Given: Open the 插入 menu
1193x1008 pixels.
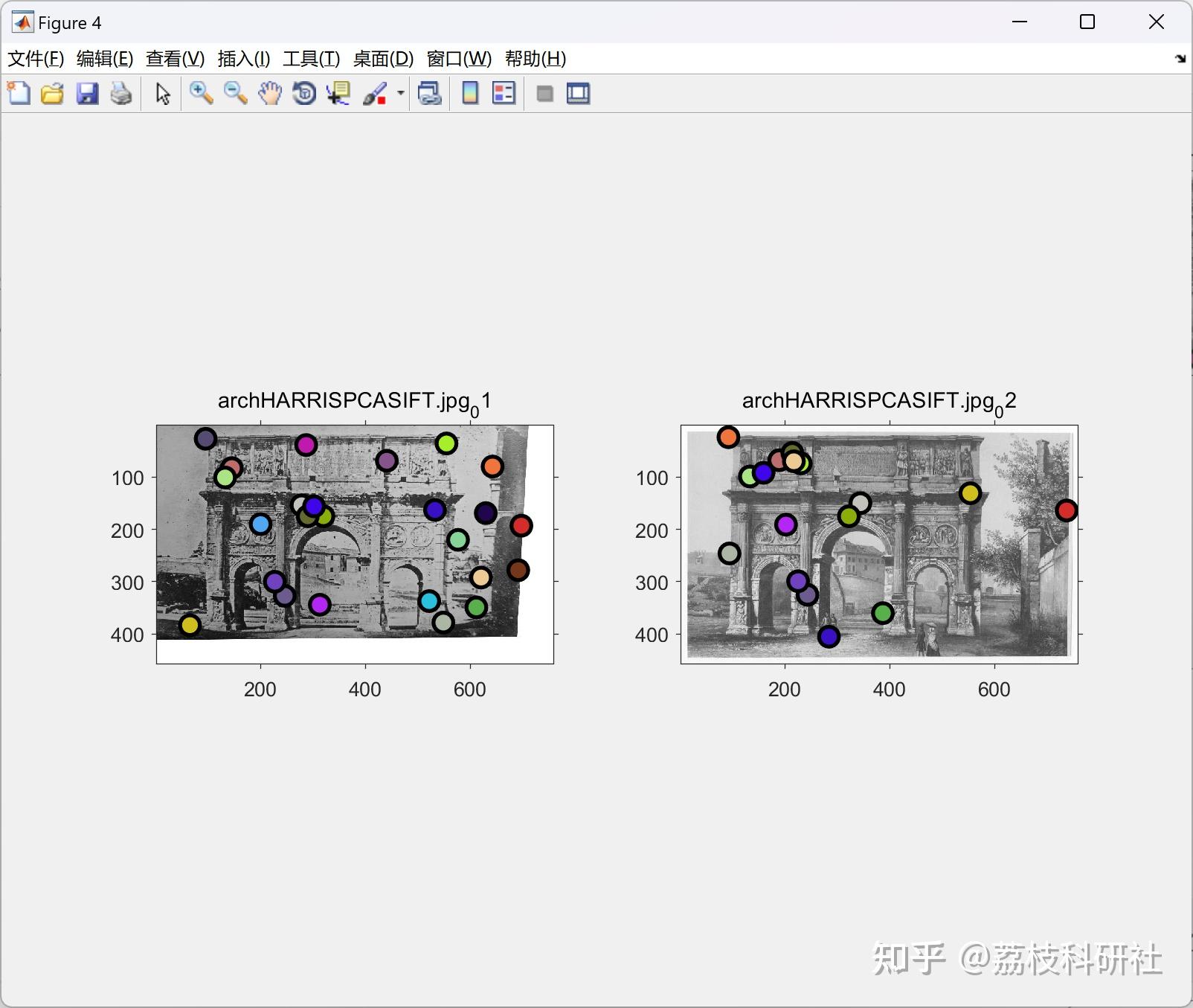Looking at the screenshot, I should pos(243,58).
